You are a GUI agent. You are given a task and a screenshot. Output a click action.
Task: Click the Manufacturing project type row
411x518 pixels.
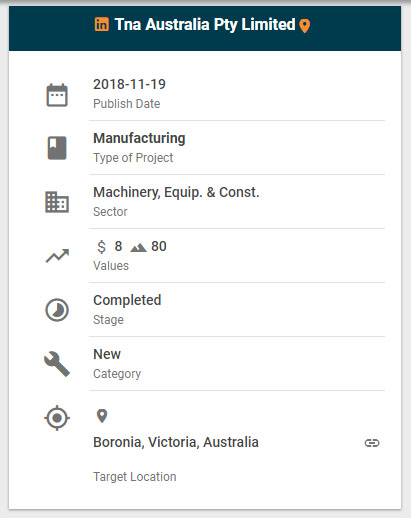click(237, 148)
